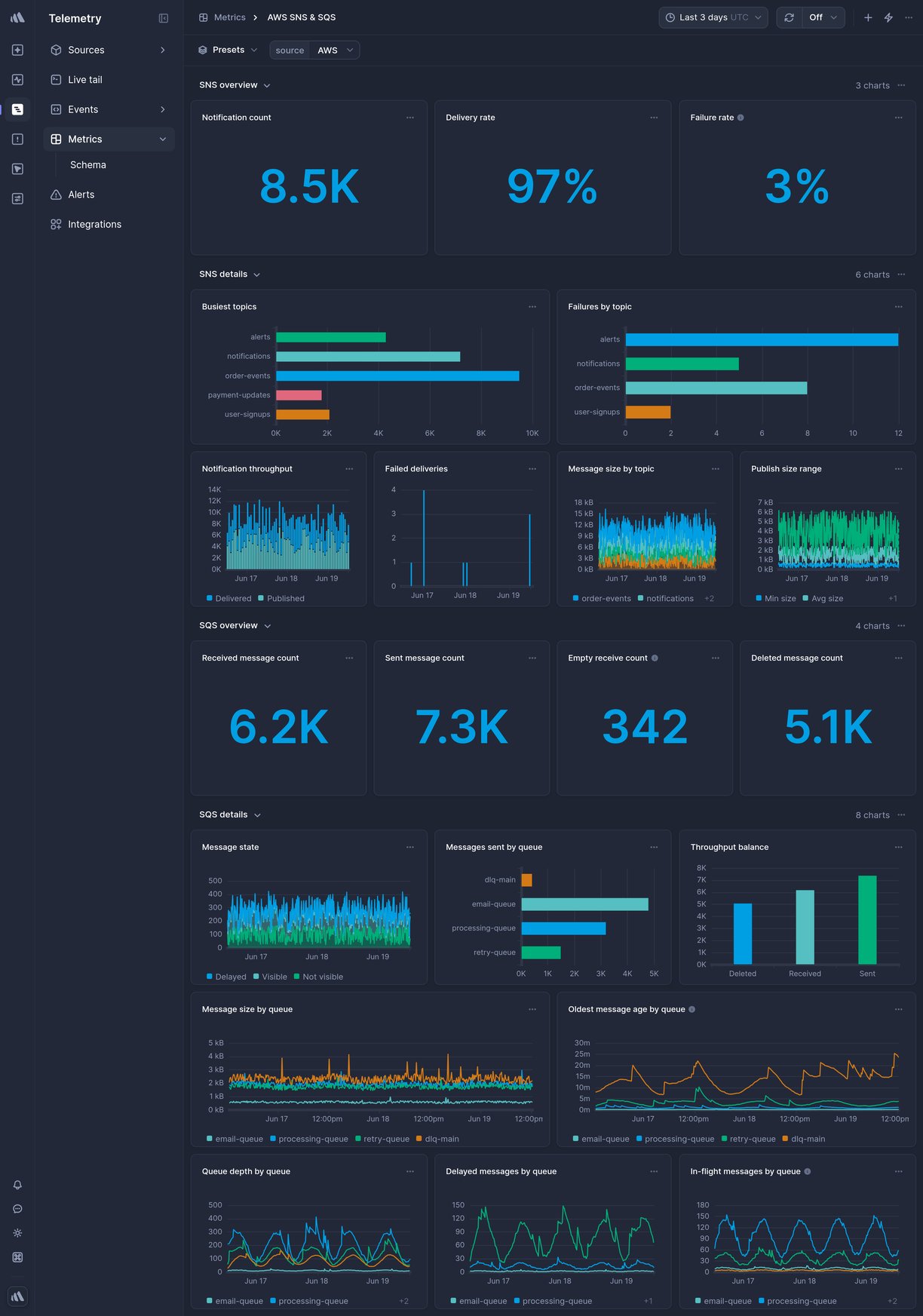
Task: Click the chat bubble icon in rail
Action: click(17, 1209)
